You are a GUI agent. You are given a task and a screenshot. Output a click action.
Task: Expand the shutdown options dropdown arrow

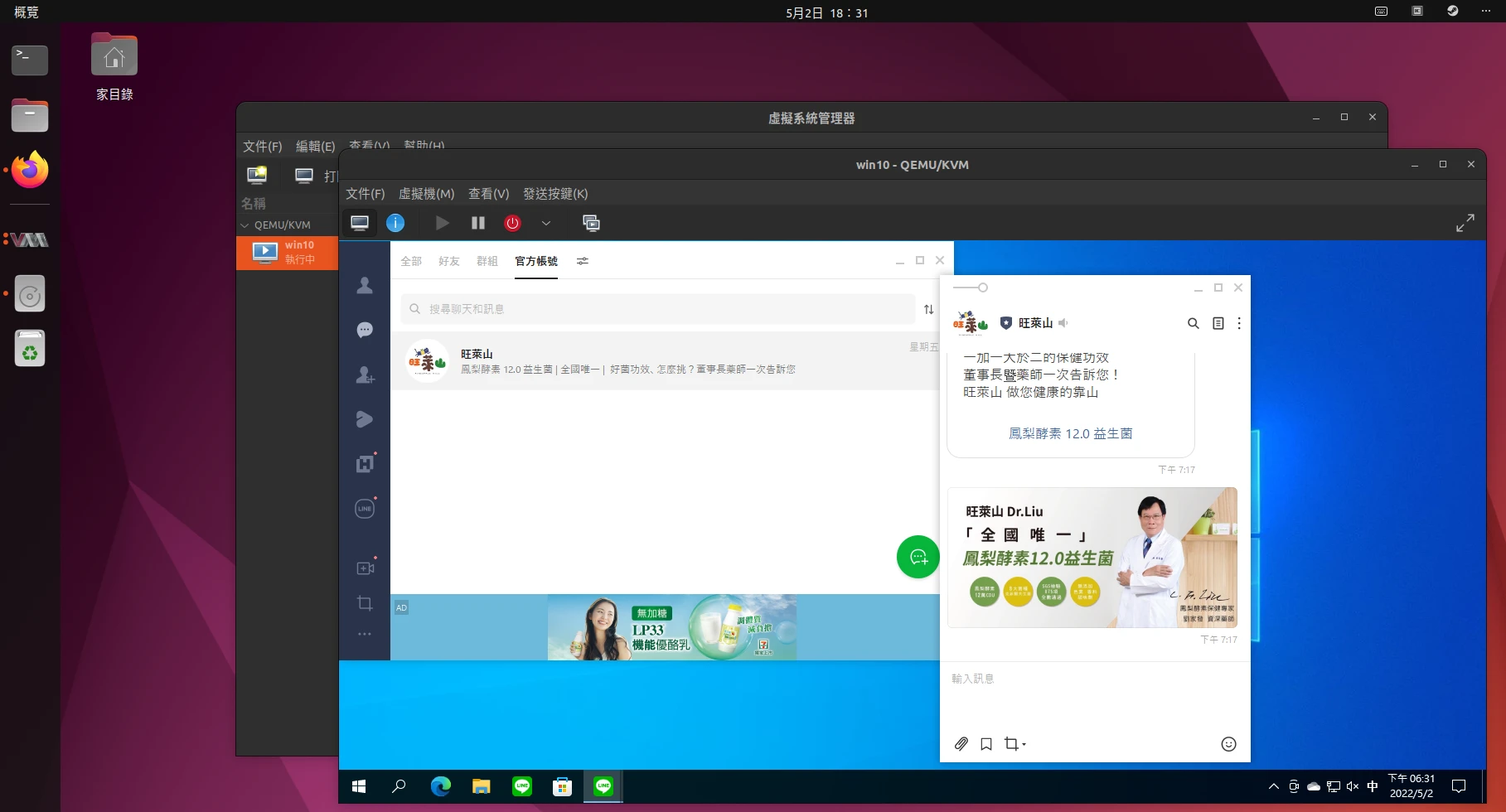tap(546, 223)
